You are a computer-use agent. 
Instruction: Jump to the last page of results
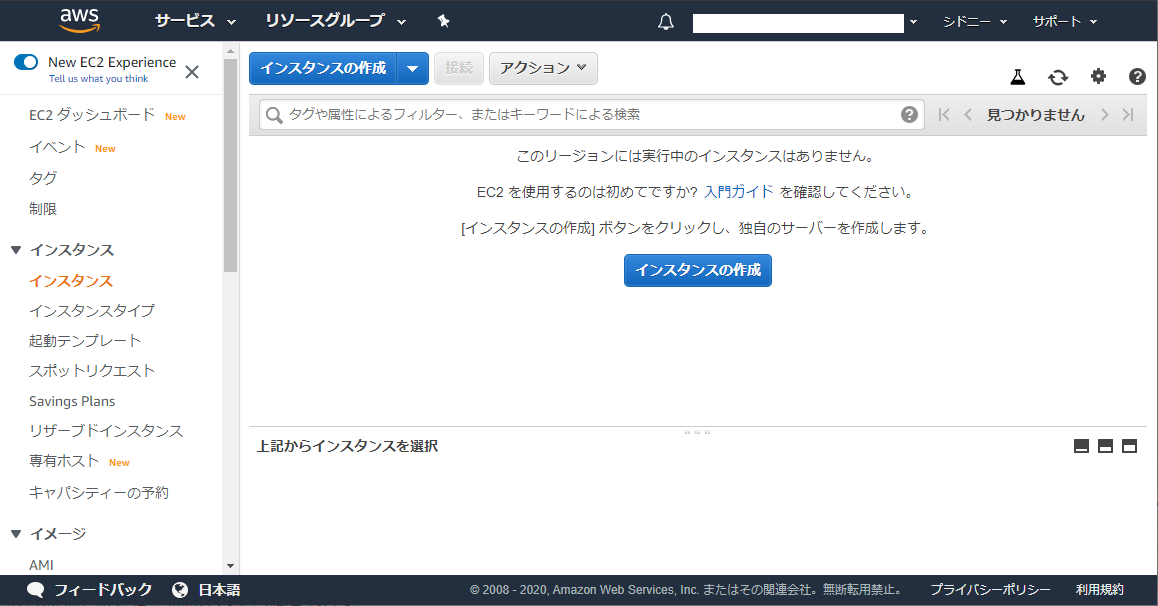(1128, 114)
